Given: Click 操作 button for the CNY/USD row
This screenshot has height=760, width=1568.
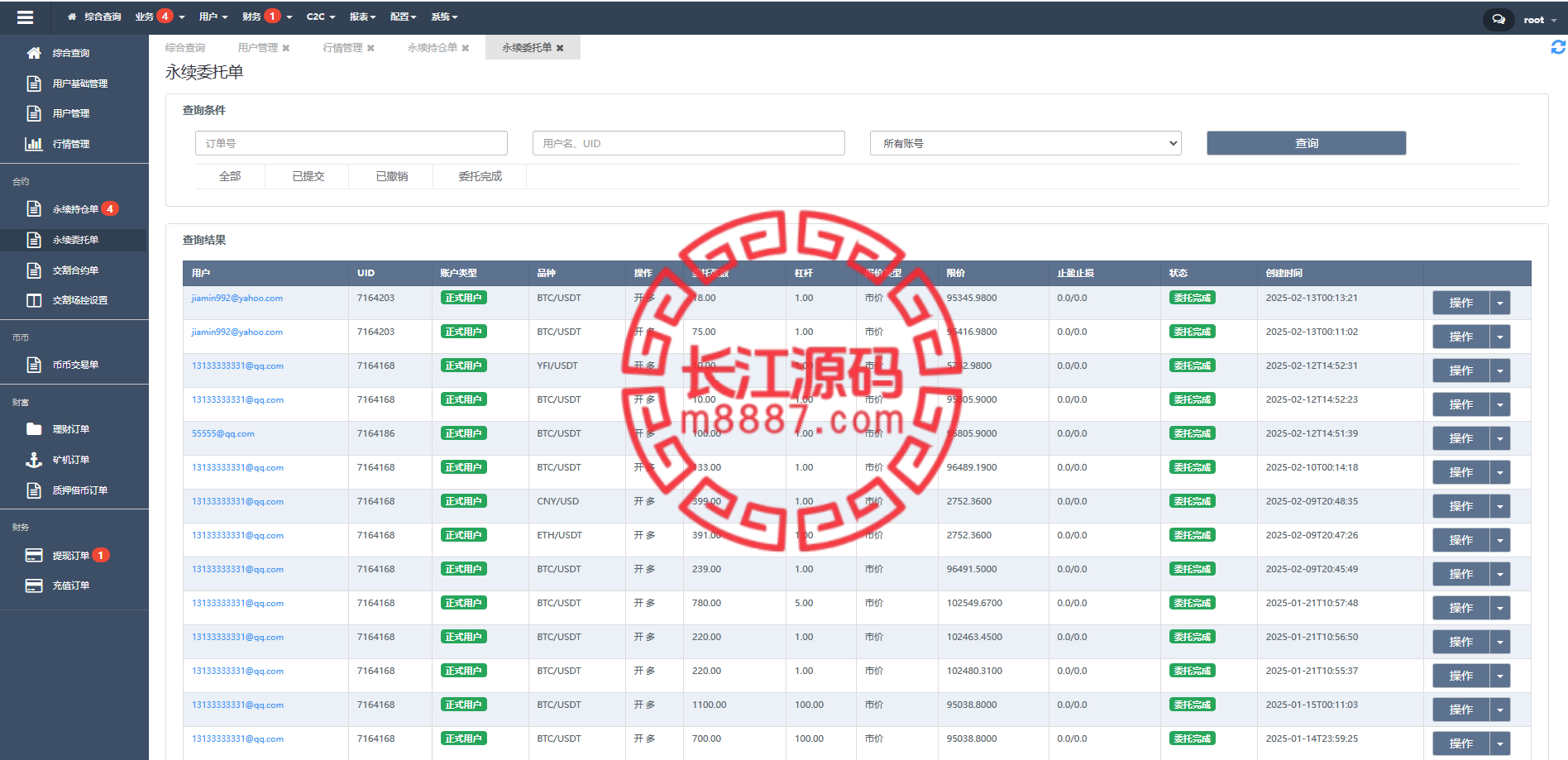Looking at the screenshot, I should pyautogui.click(x=1460, y=506).
